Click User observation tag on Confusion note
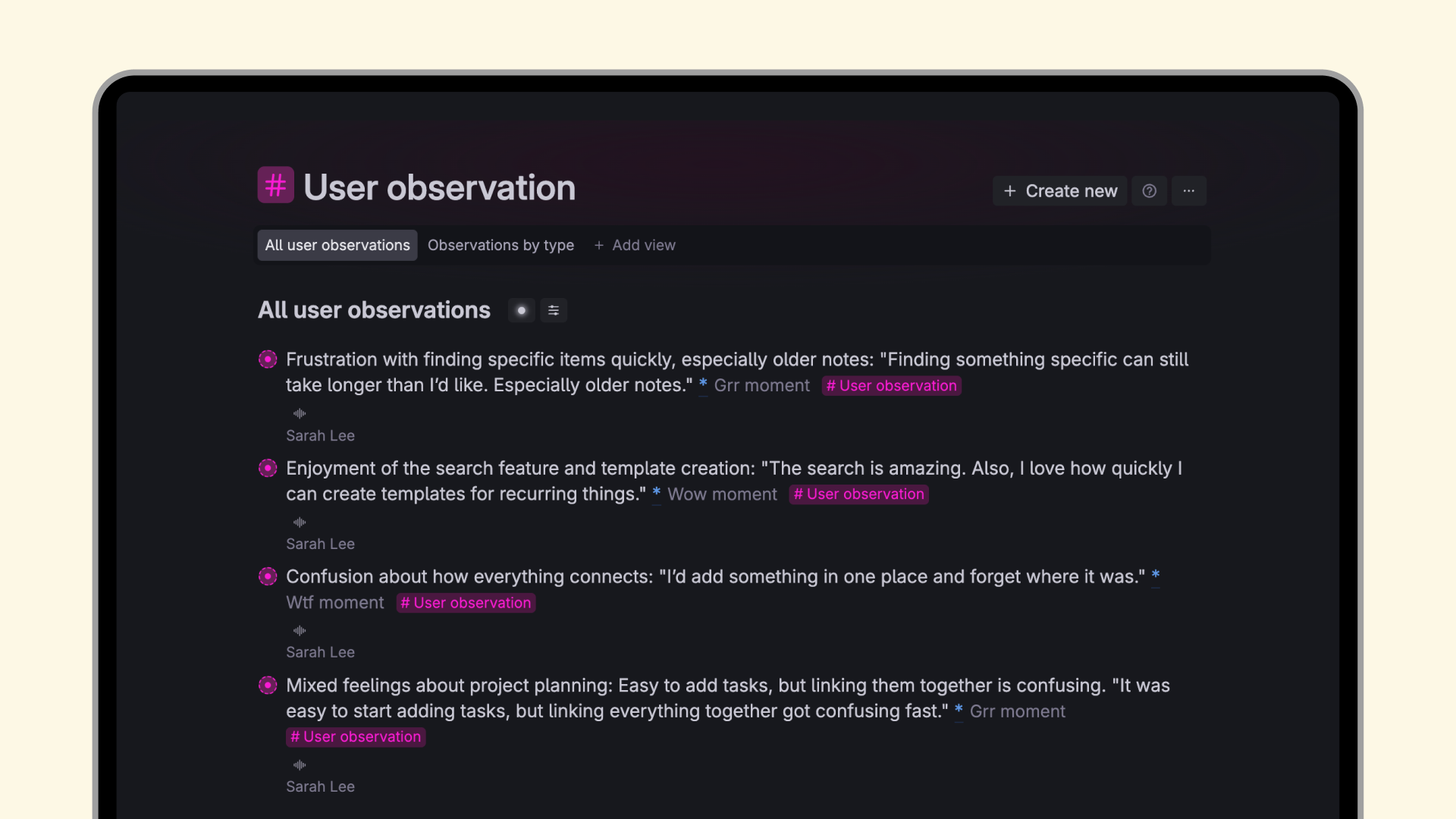This screenshot has width=1456, height=819. (466, 603)
